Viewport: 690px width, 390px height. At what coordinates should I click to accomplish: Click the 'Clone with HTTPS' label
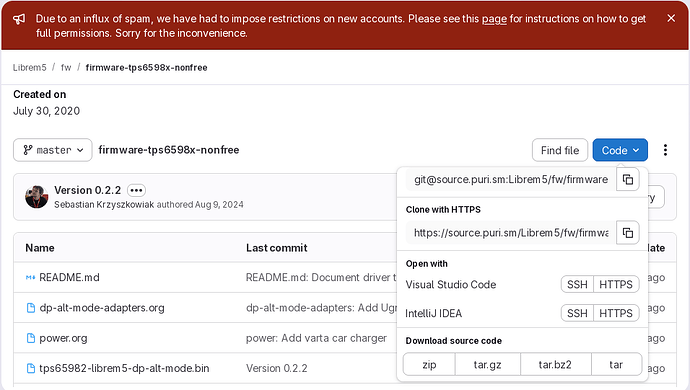443,210
